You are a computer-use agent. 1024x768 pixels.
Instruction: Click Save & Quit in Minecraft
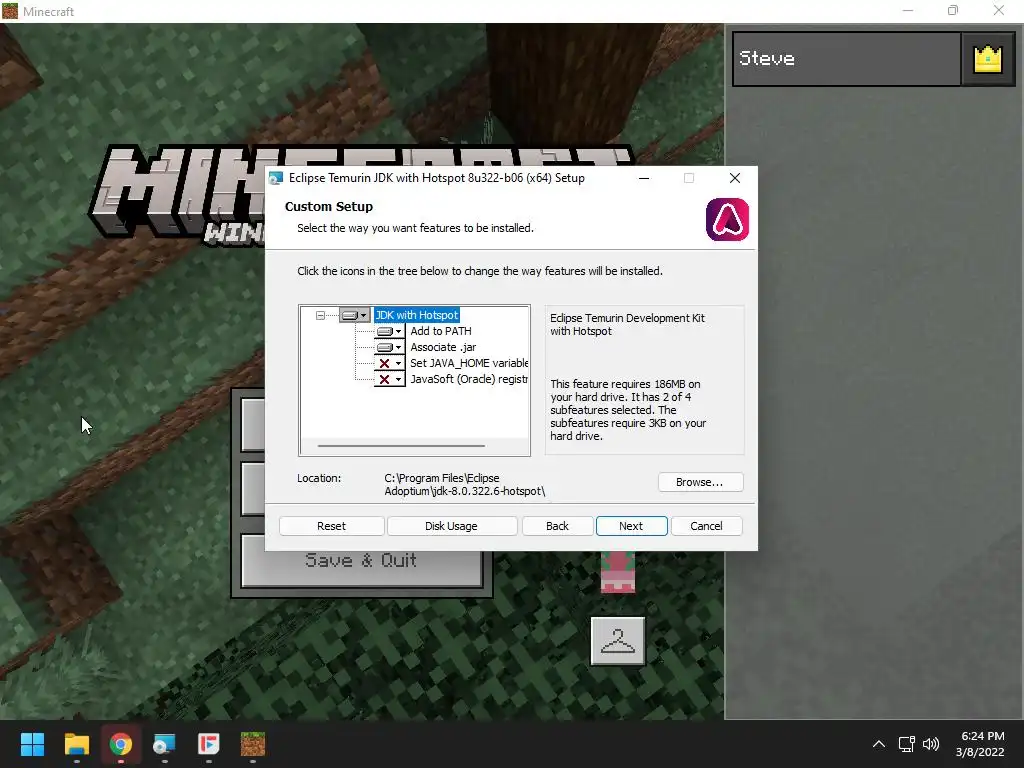coord(362,560)
